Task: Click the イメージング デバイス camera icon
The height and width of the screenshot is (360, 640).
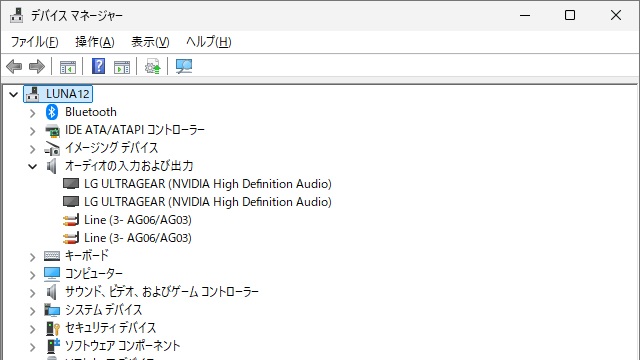Action: (52, 148)
